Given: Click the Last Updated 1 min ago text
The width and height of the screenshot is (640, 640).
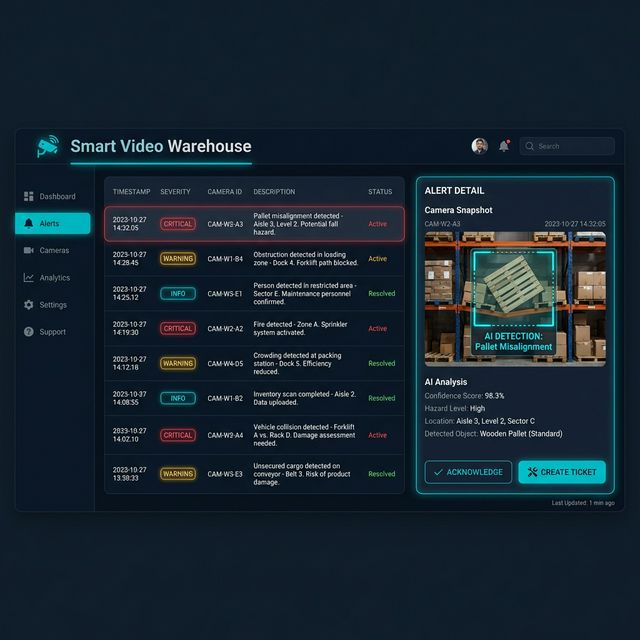Looking at the screenshot, I should point(583,503).
